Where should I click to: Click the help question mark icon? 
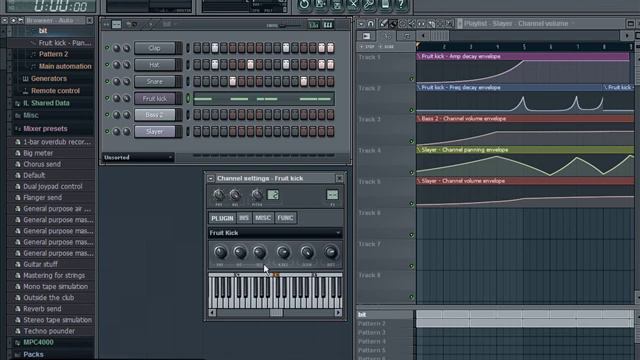point(401,4)
